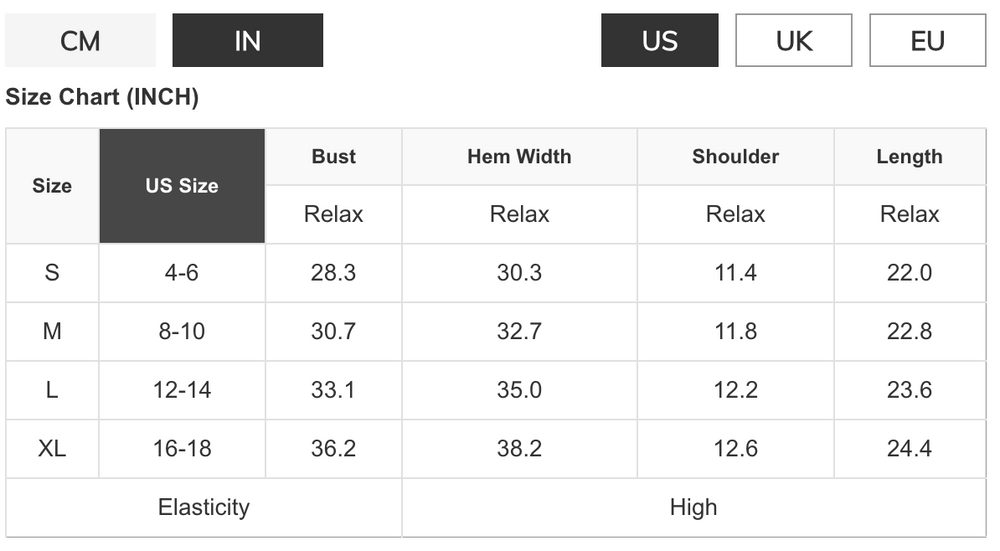Click the 12-14 US size cell
This screenshot has height=551, width=1000.
coord(182,390)
